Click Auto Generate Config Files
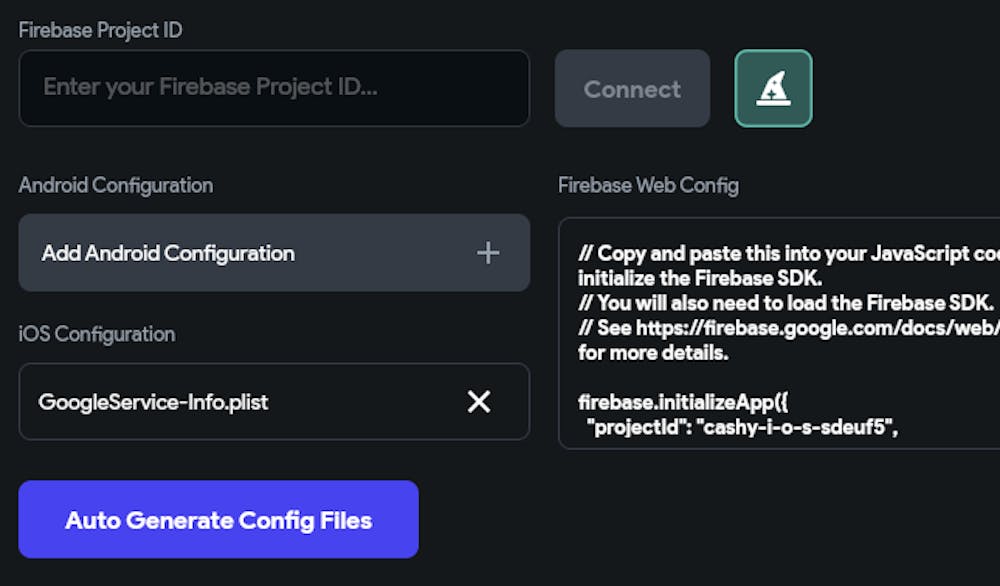The image size is (1000, 586). [x=218, y=520]
